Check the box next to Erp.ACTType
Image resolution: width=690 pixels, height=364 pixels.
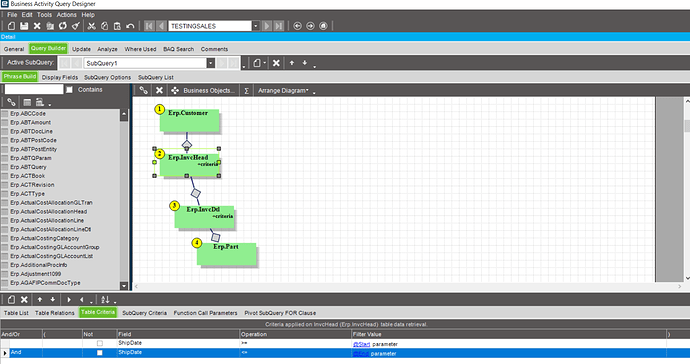point(5,194)
